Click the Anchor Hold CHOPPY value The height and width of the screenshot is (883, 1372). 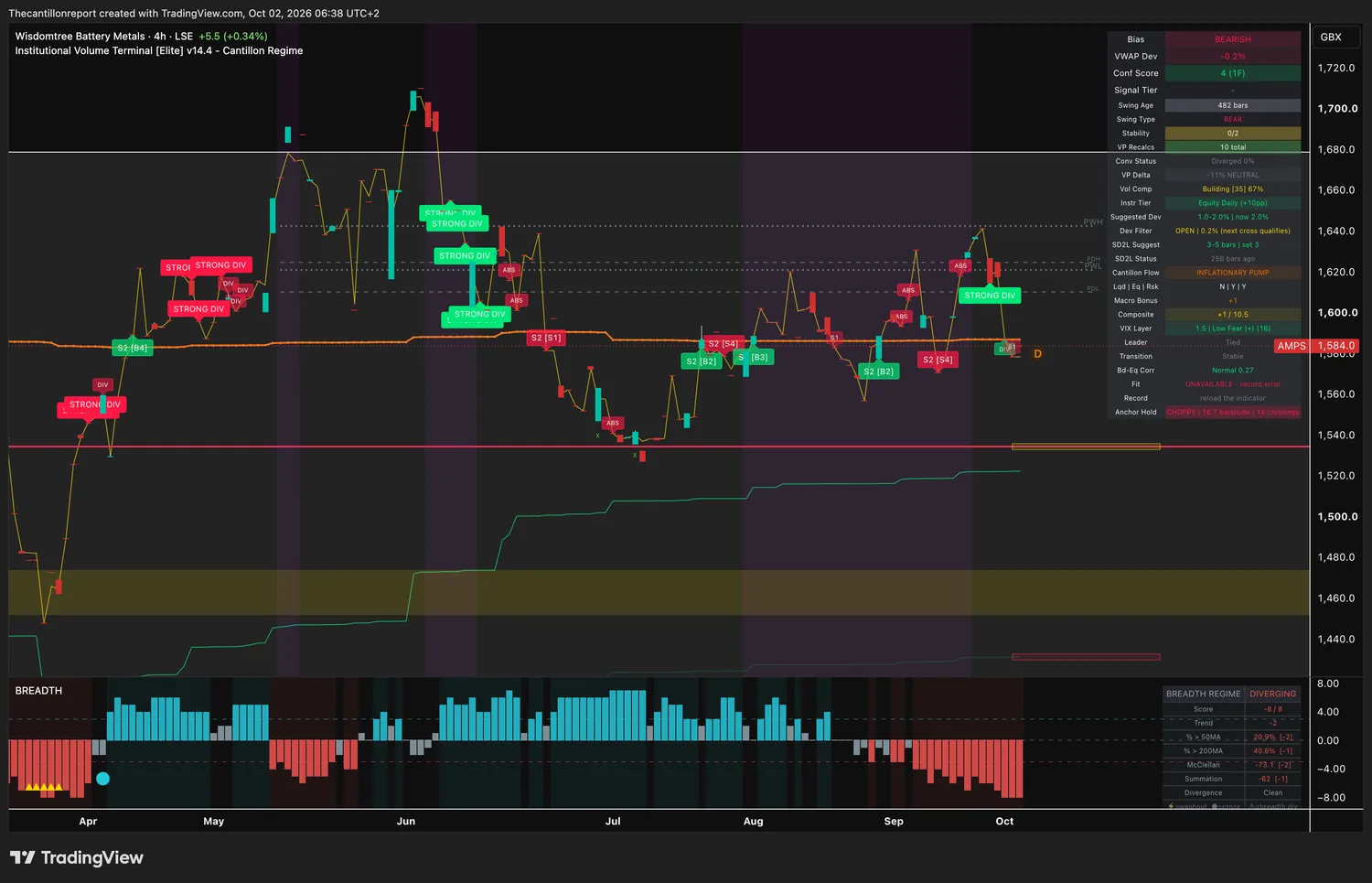[x=1233, y=413]
